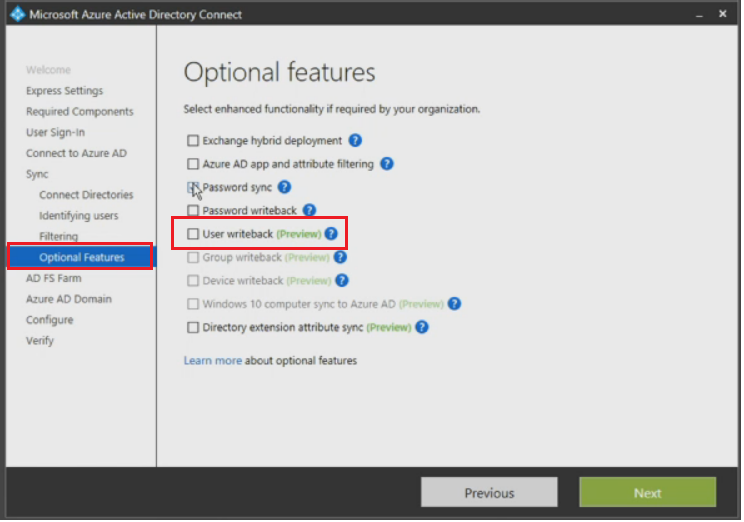Enable Exchange hybrid deployment checkbox
This screenshot has height=522, width=744.
(193, 140)
